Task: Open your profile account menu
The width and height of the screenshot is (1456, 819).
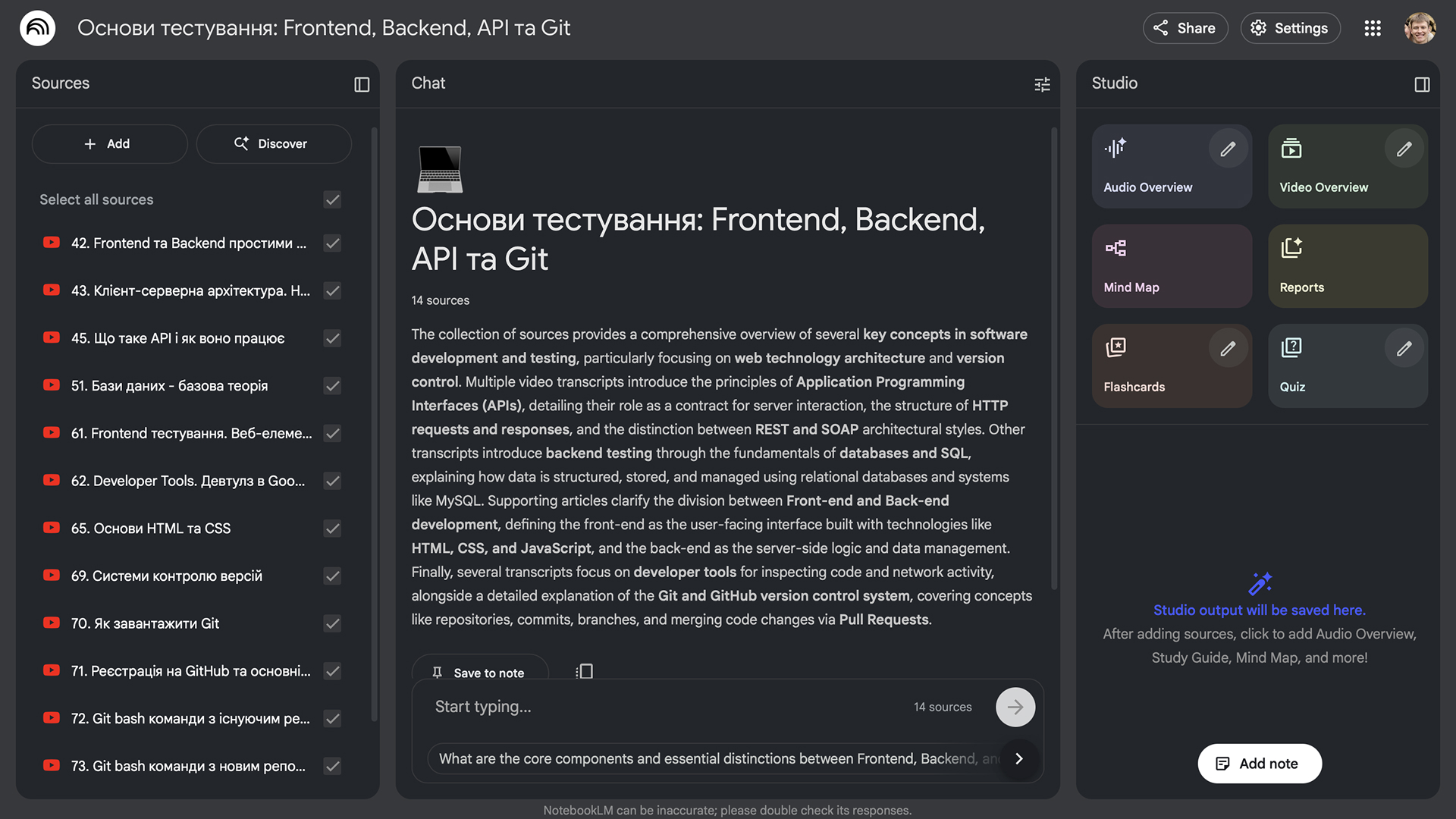Action: coord(1420,28)
